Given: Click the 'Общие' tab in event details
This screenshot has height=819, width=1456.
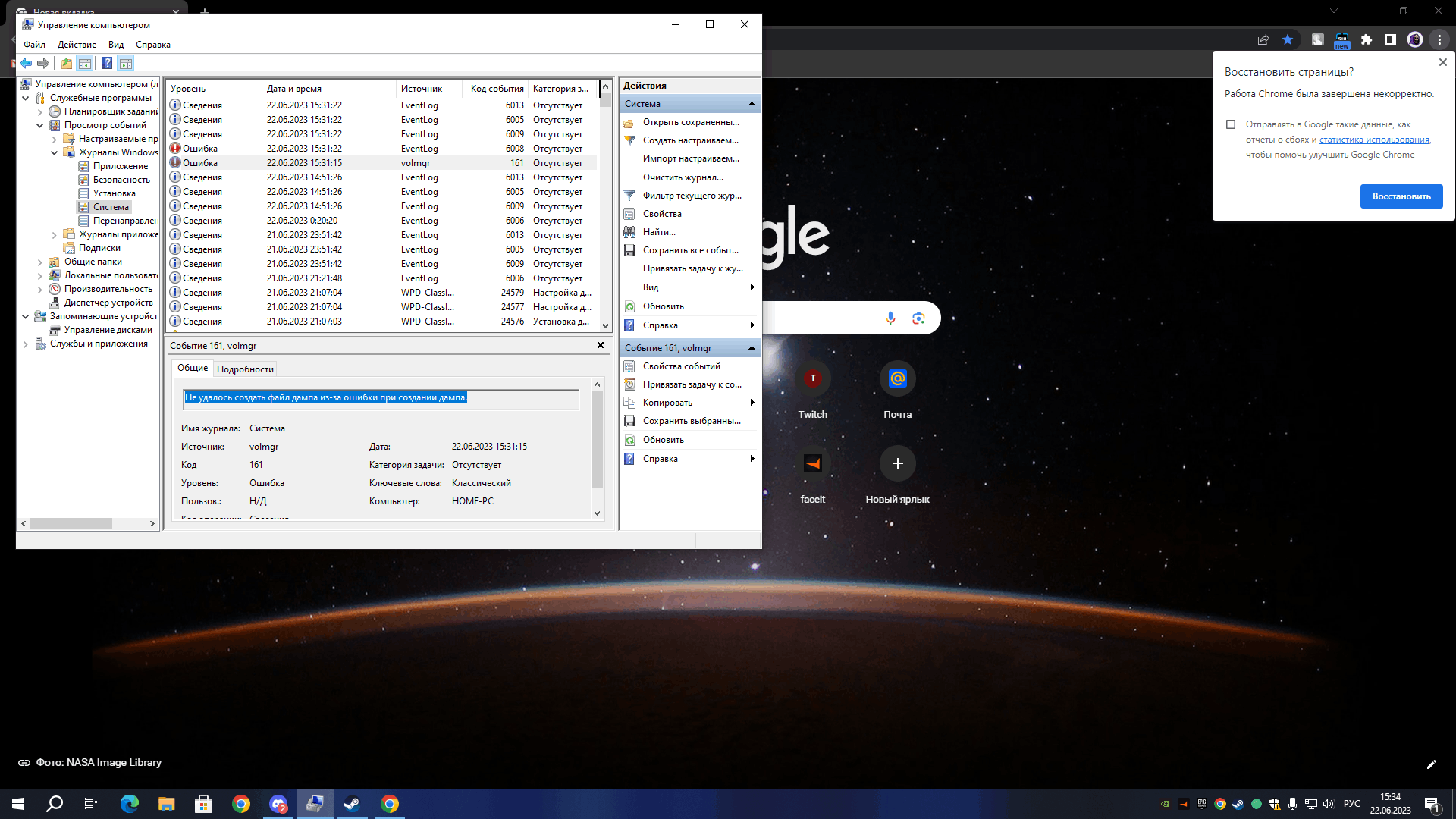Looking at the screenshot, I should [x=192, y=368].
